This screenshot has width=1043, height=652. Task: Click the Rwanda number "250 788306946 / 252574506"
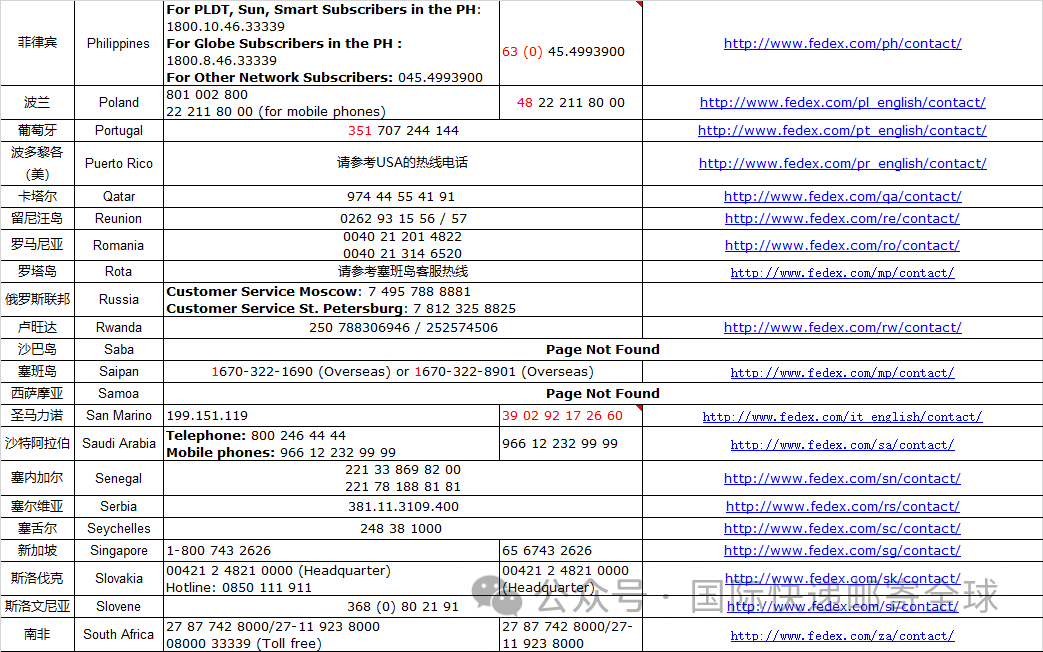pyautogui.click(x=403, y=327)
